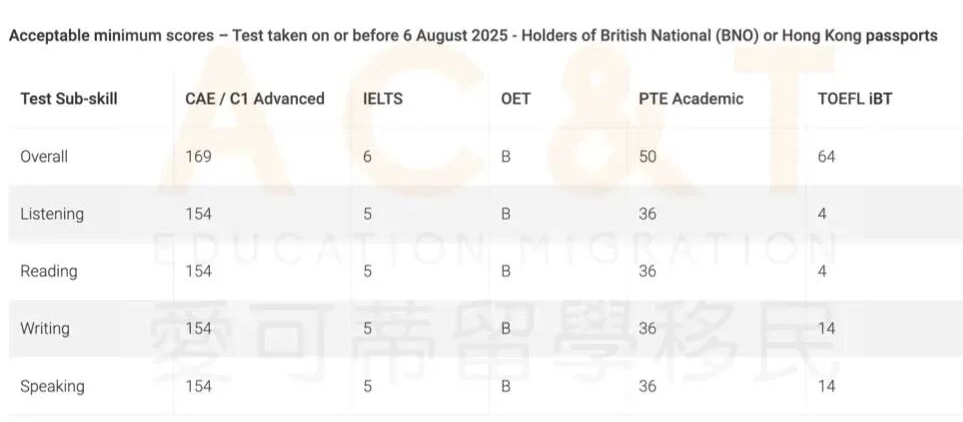Select the Overall TOEFL iBT score 64
The width and height of the screenshot is (963, 422).
[825, 157]
